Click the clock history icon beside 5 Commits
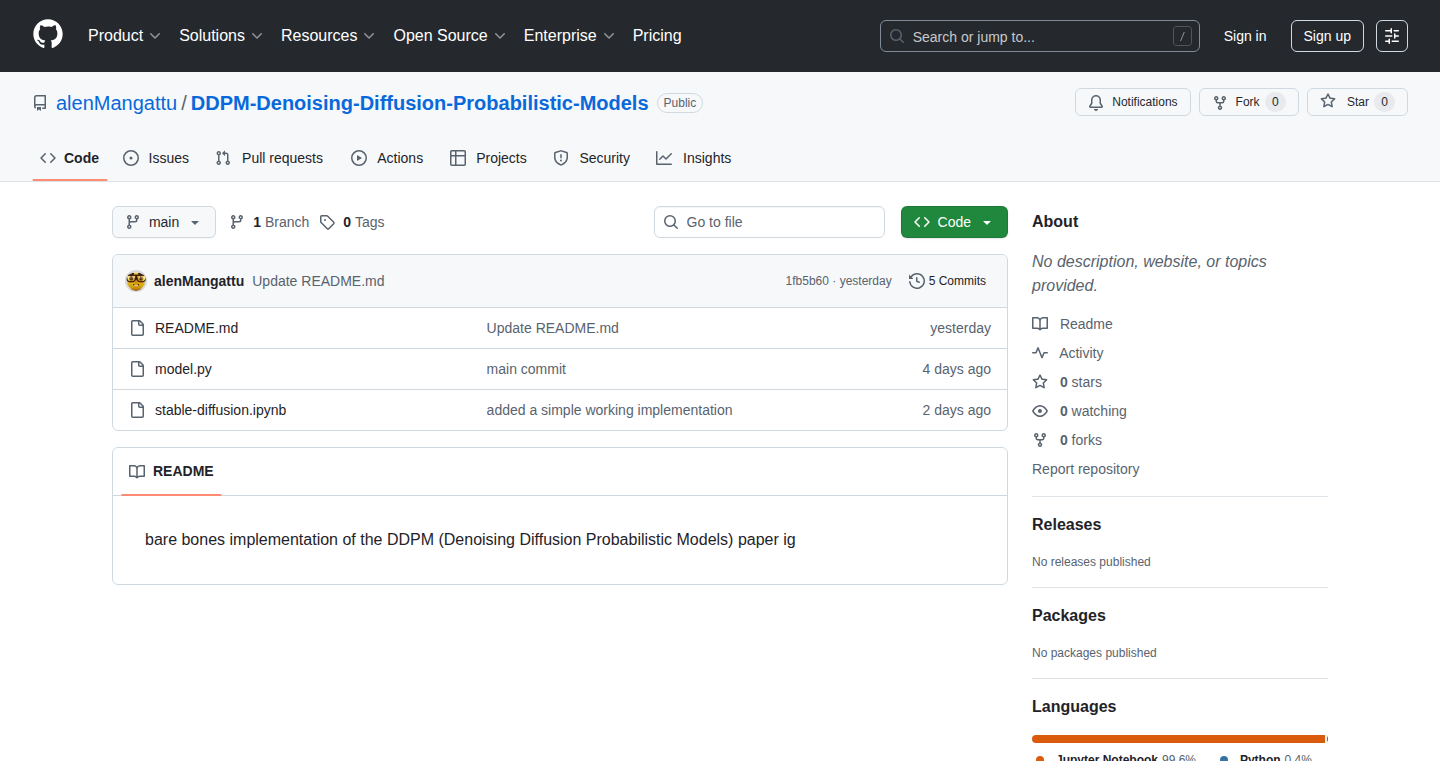 pyautogui.click(x=916, y=281)
